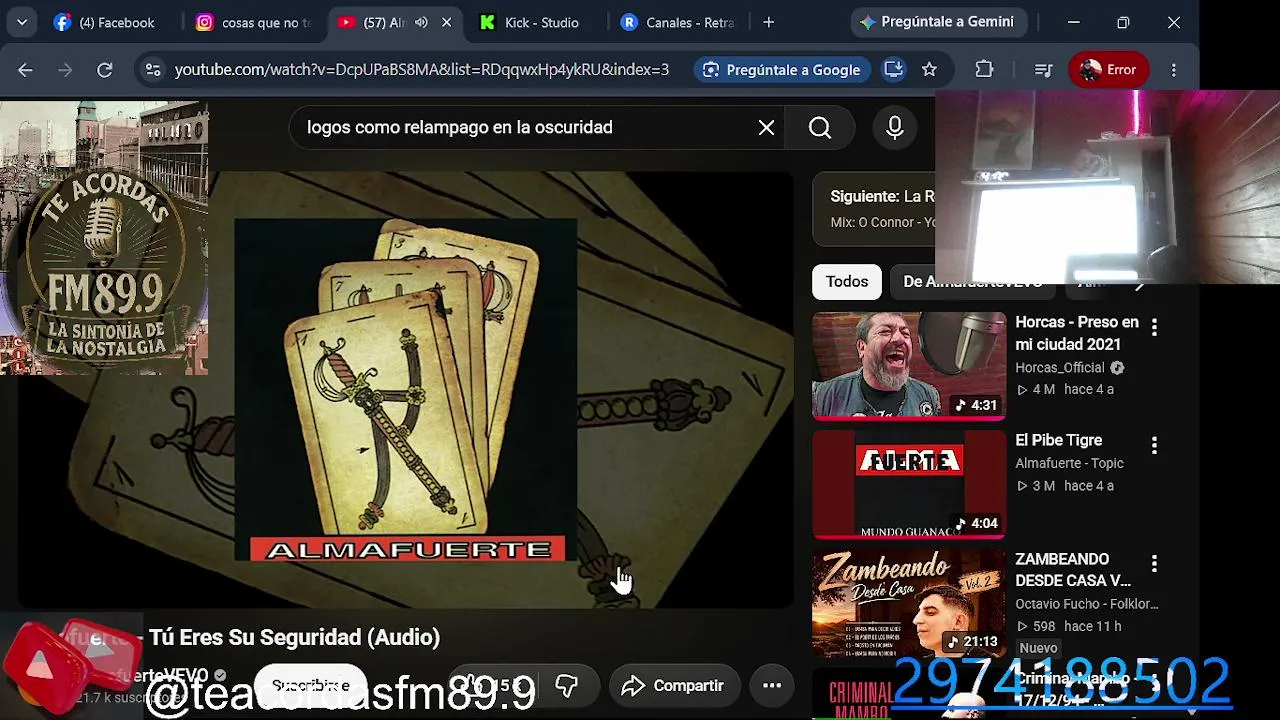Viewport: 1280px width, 720px height.
Task: Click the Horcas_Official channel name
Action: (1060, 368)
